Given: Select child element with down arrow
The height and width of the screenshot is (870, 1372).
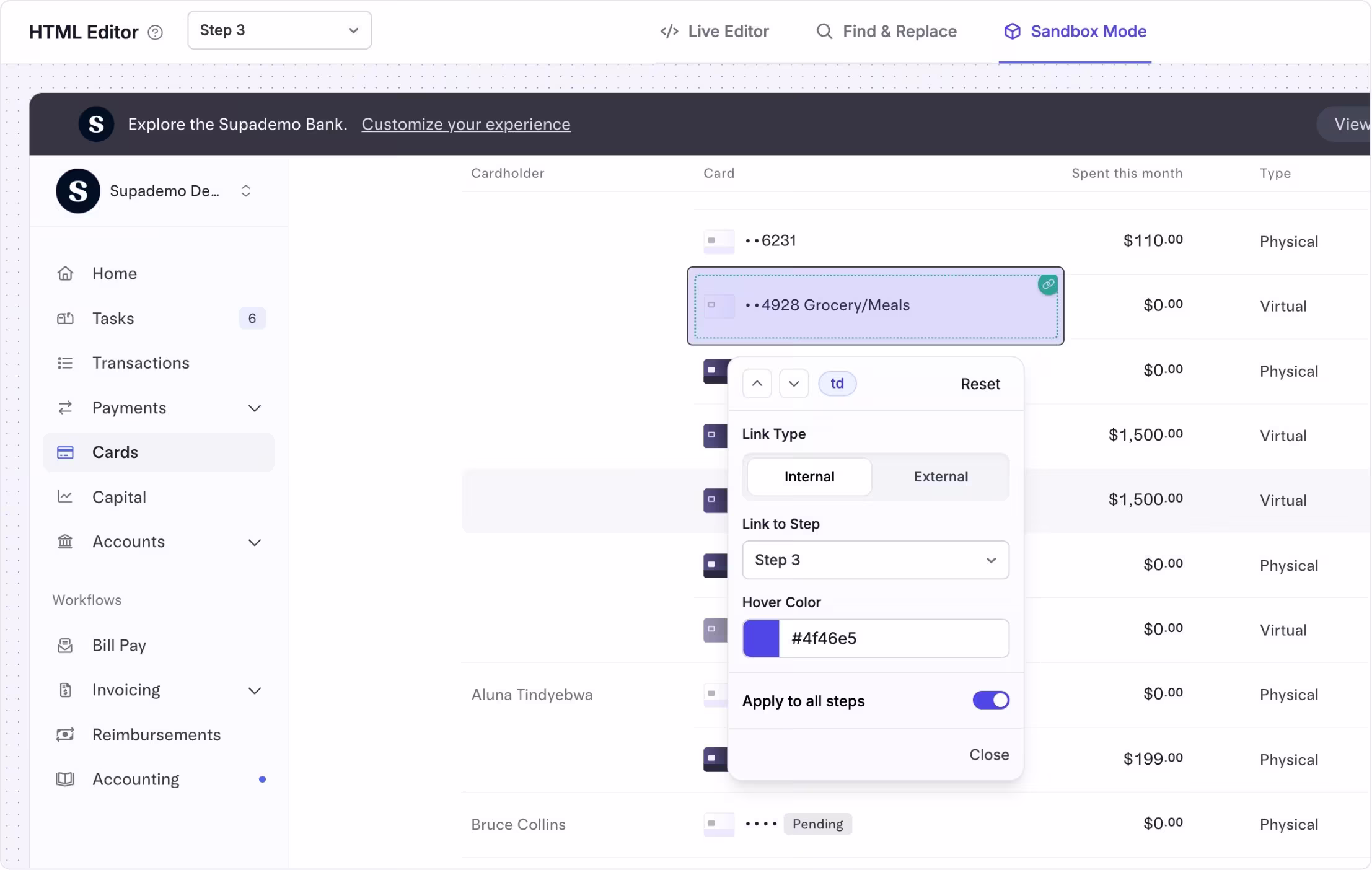Looking at the screenshot, I should [x=794, y=384].
